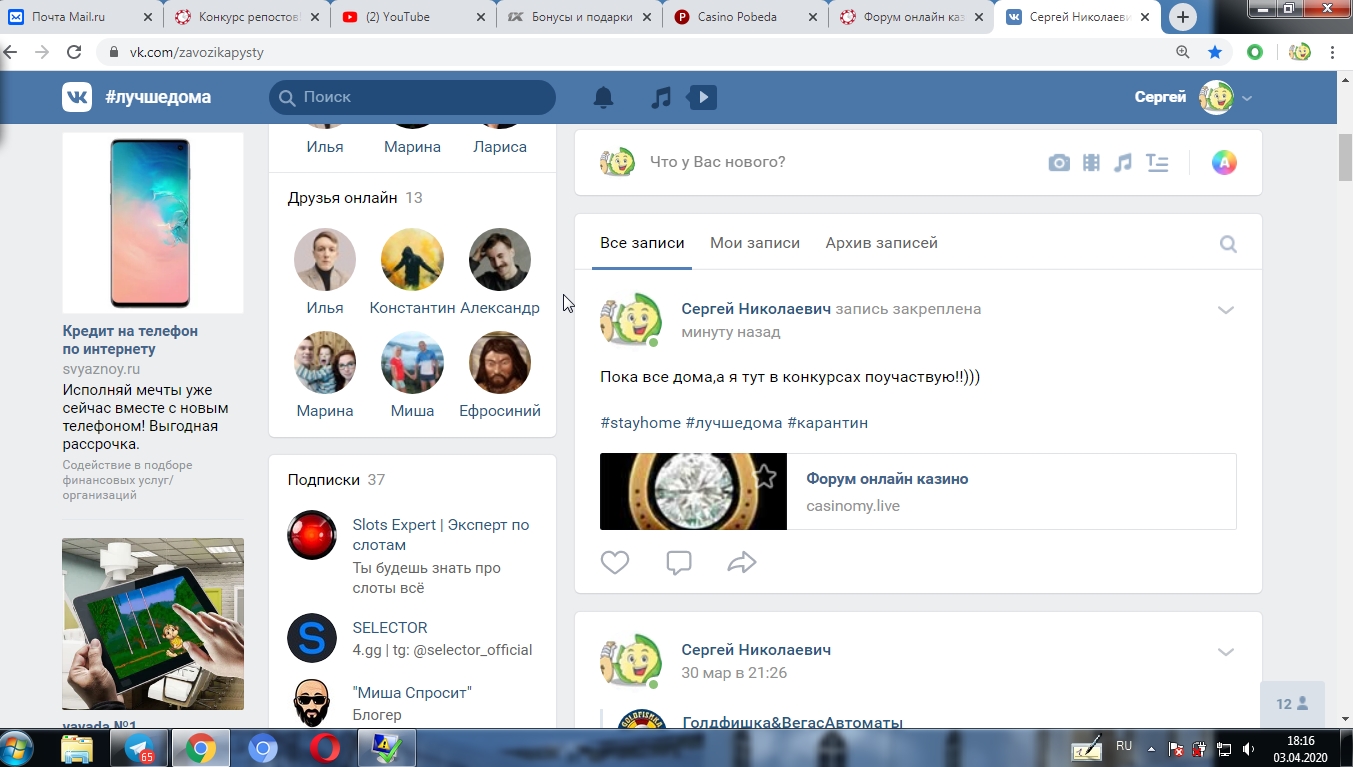
Task: Open online friend Ефросиний's avatar
Action: coord(500,362)
